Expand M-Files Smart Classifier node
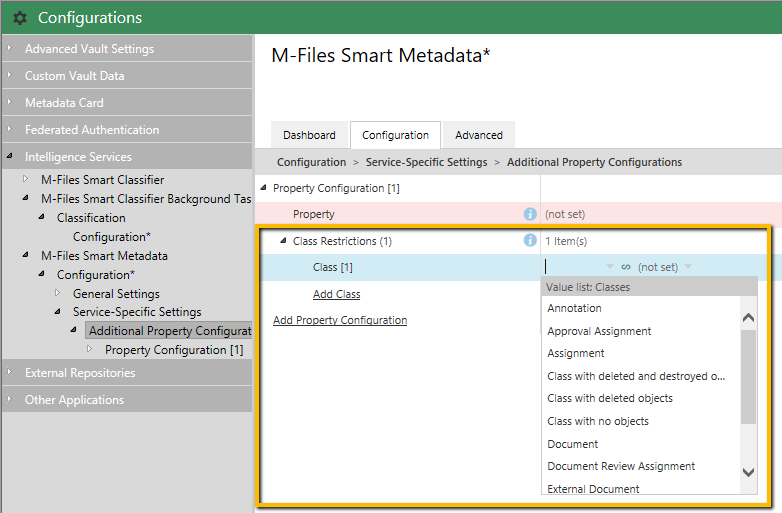 point(25,178)
